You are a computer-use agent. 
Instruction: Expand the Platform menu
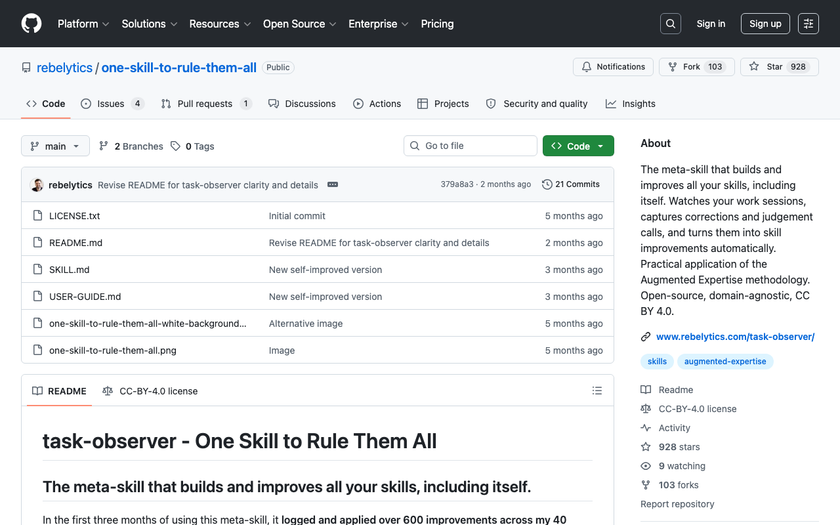coord(83,24)
